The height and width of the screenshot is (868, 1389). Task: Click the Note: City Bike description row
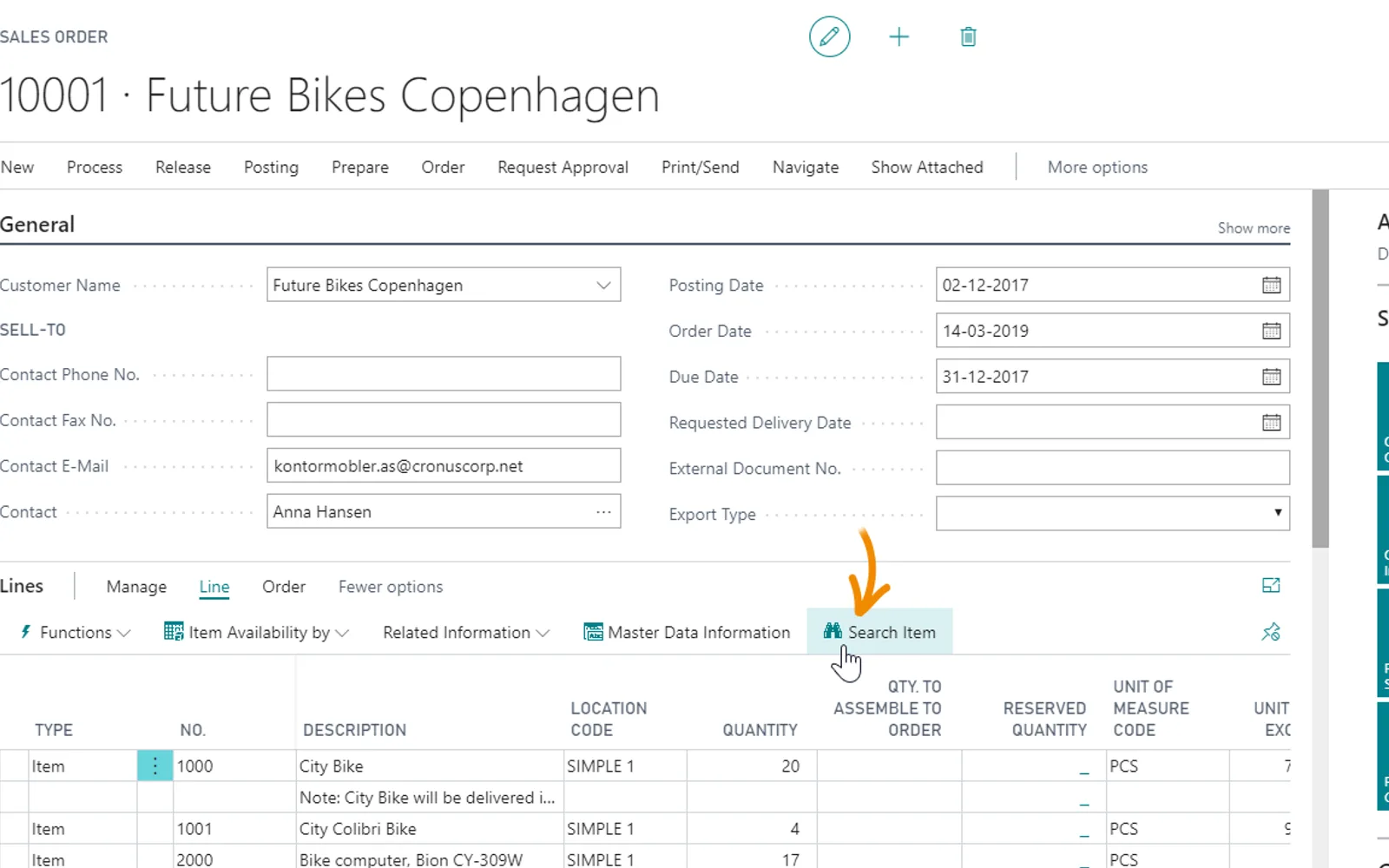(x=430, y=798)
